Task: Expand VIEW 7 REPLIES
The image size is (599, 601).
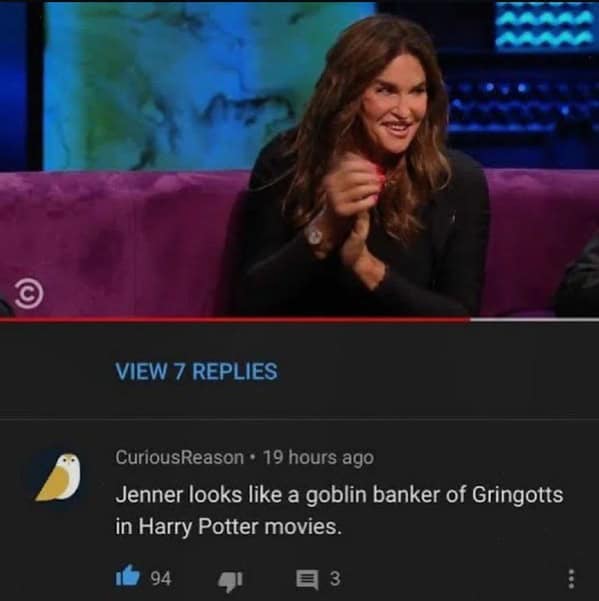Action: 196,371
